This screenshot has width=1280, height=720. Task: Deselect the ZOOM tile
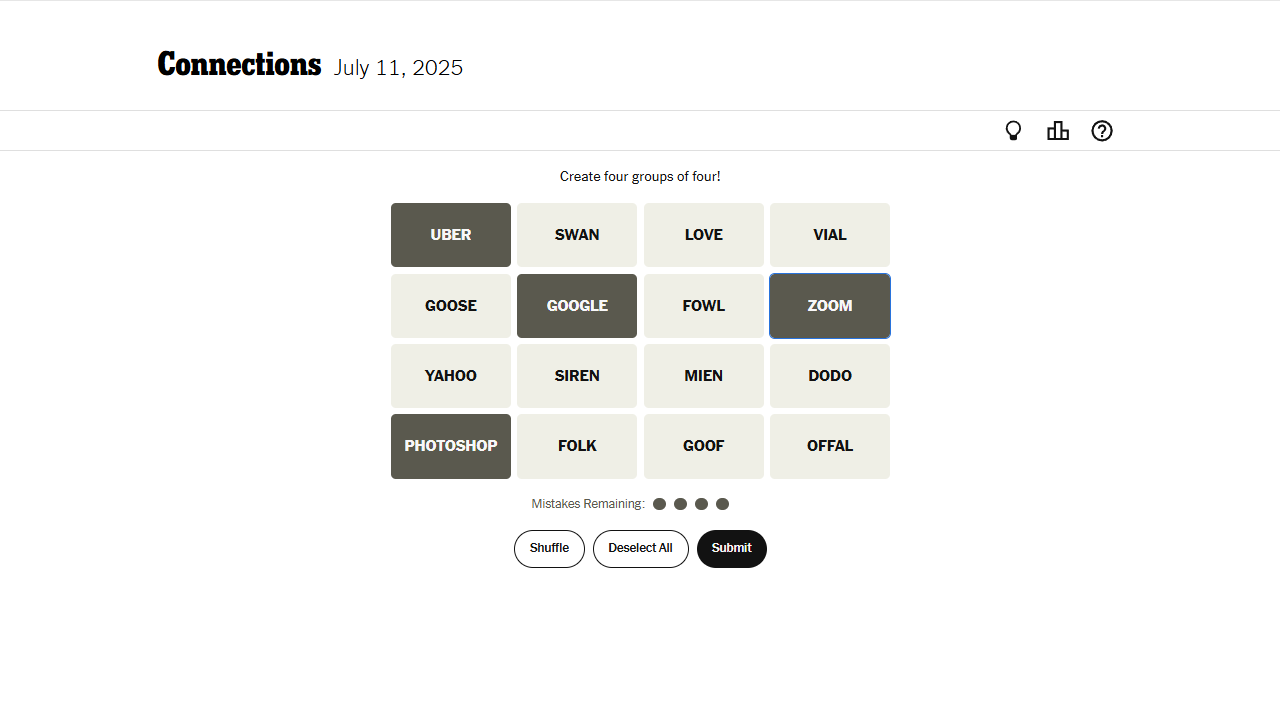click(x=830, y=306)
